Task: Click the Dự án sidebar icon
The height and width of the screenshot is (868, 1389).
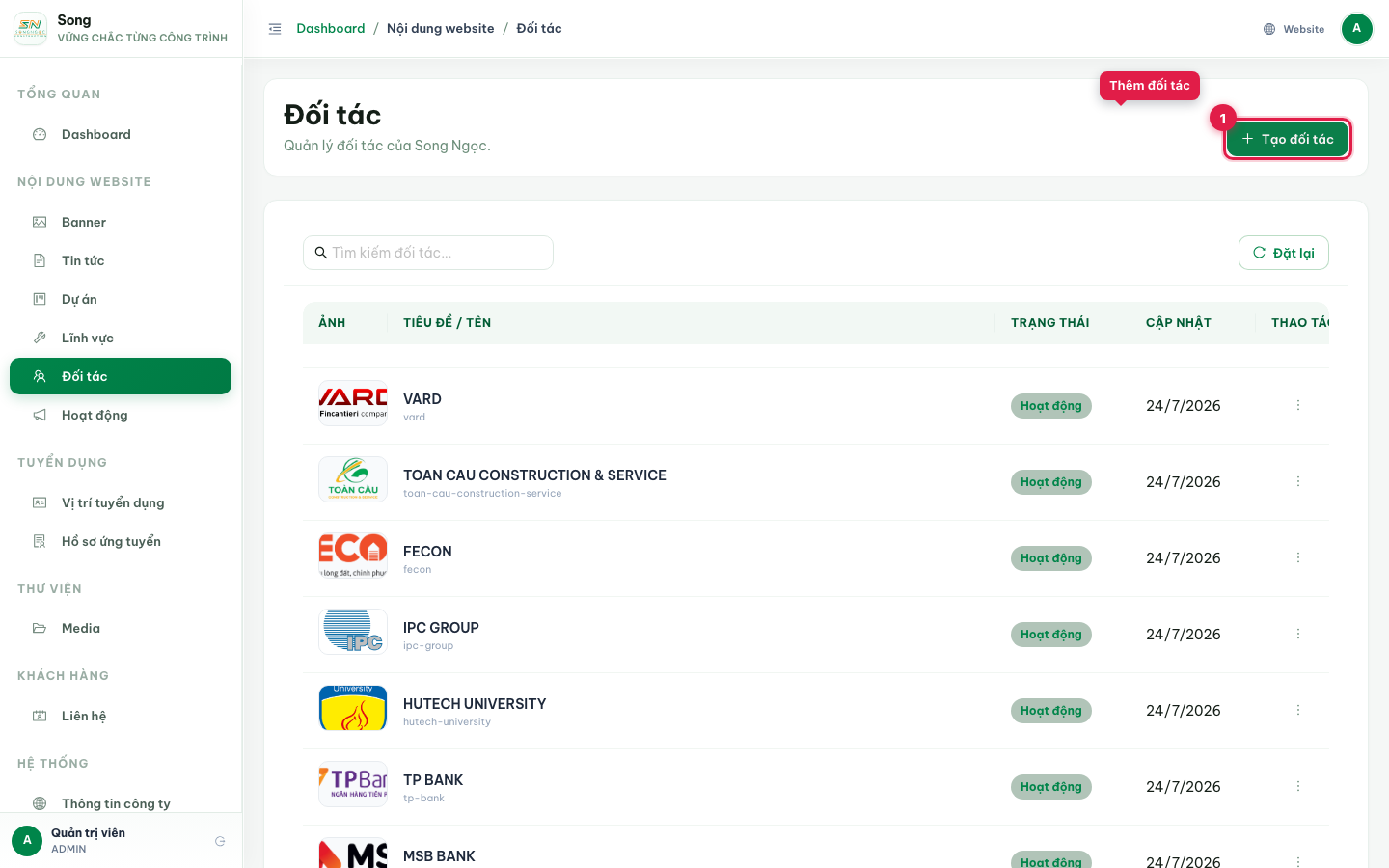Action: click(40, 299)
